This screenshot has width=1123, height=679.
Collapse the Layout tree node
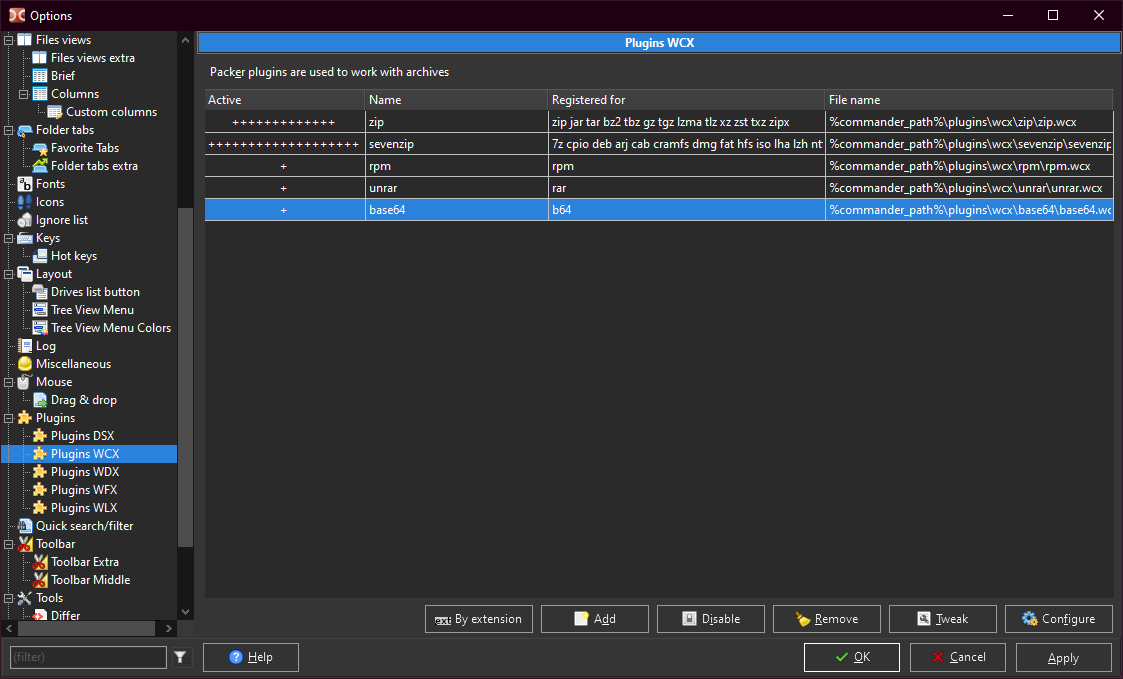pos(9,274)
